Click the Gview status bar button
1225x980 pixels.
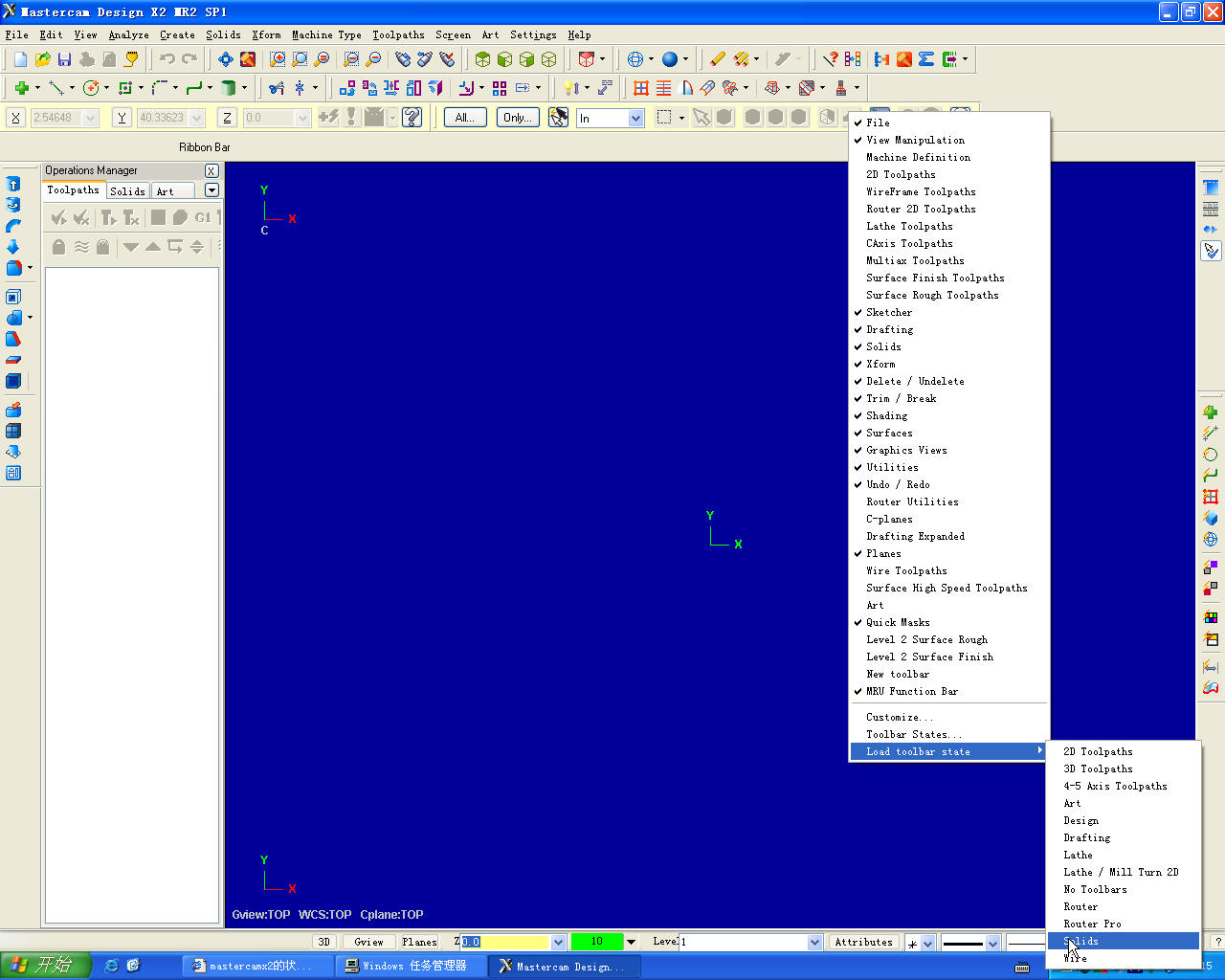[x=368, y=942]
